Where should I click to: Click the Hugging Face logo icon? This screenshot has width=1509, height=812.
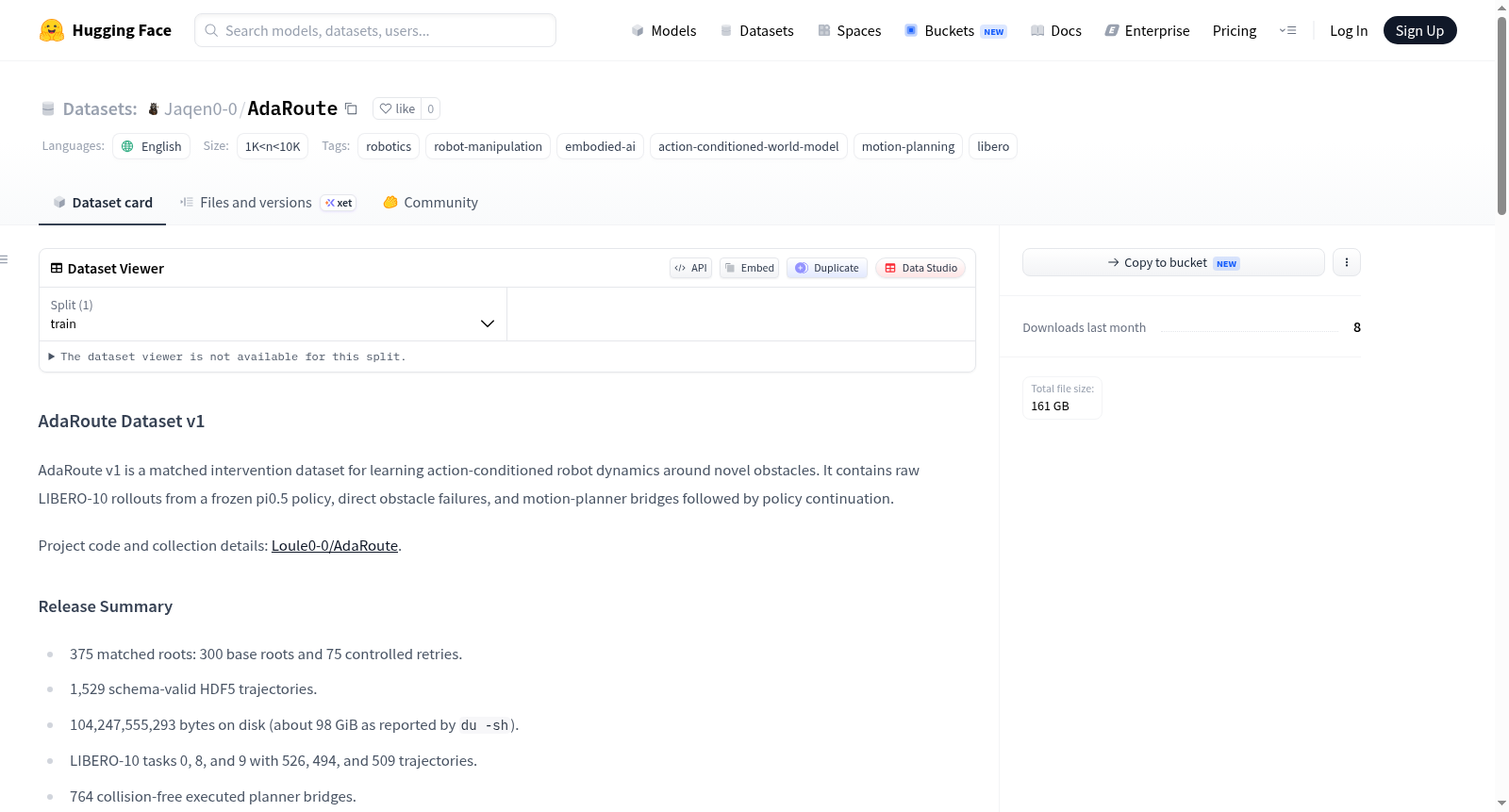click(x=52, y=30)
